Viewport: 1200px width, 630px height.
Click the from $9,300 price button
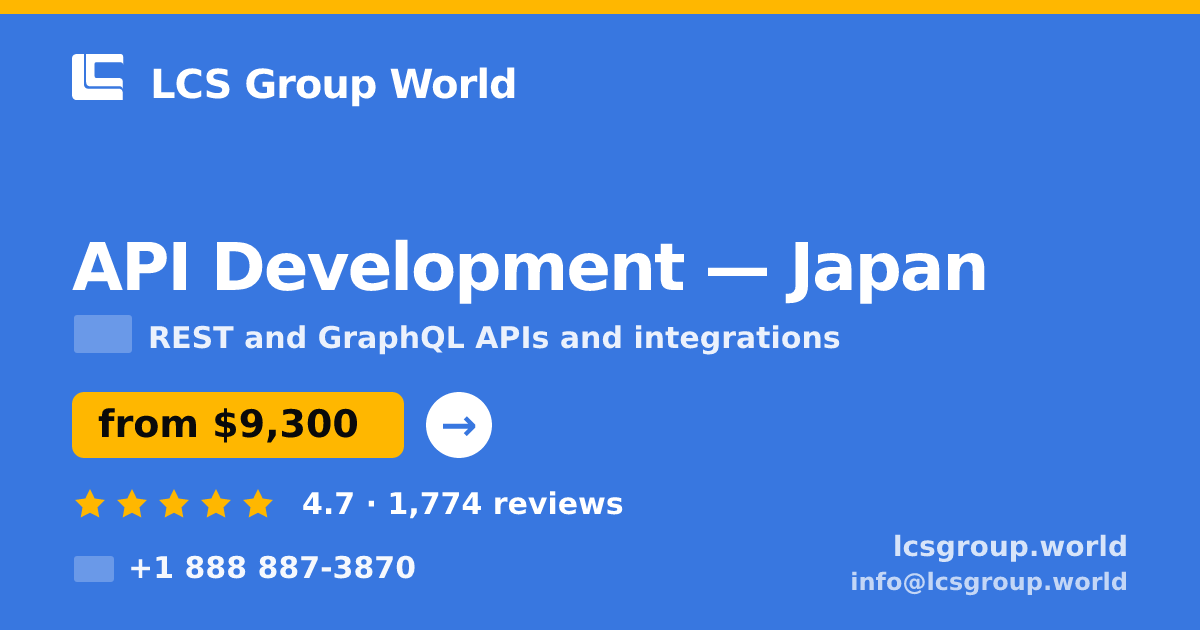click(x=238, y=425)
